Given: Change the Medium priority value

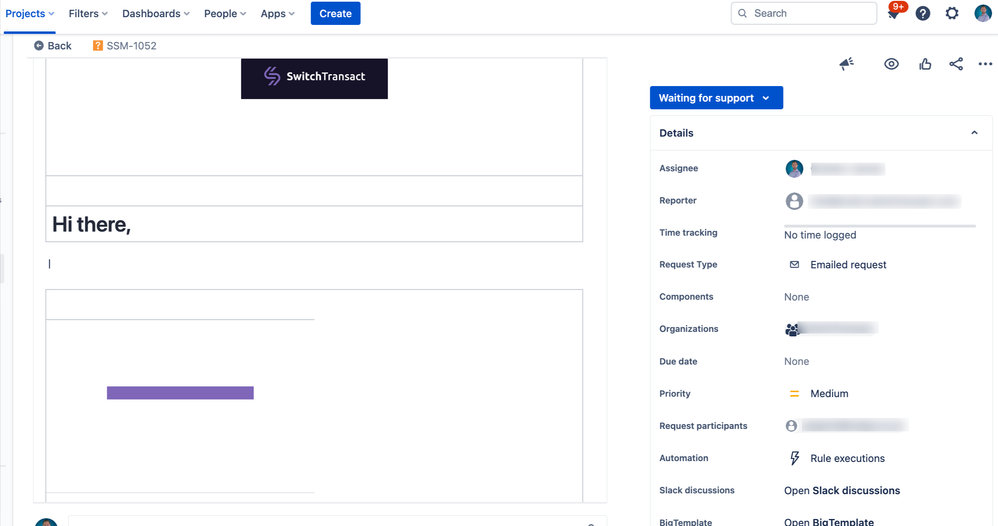Looking at the screenshot, I should point(829,394).
